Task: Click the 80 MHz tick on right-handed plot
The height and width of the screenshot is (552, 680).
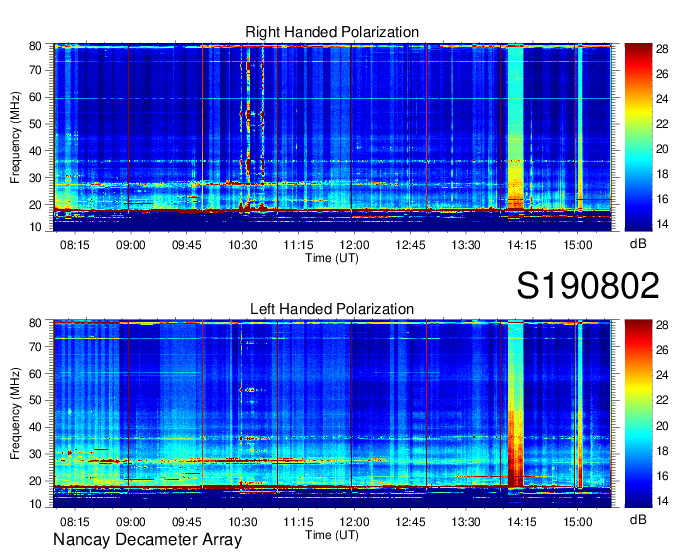Action: (35, 46)
